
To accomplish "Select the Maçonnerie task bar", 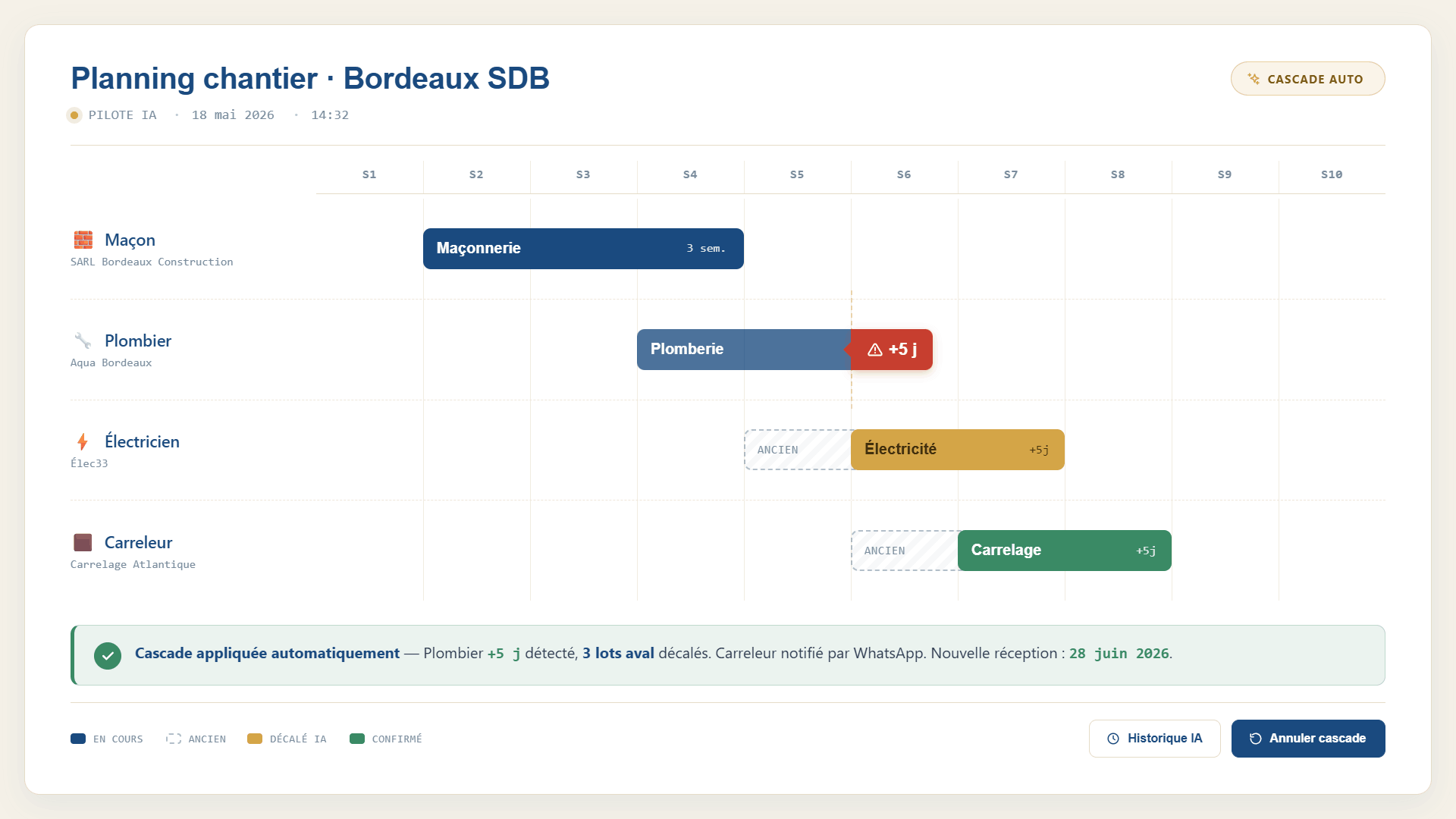I will 583,249.
